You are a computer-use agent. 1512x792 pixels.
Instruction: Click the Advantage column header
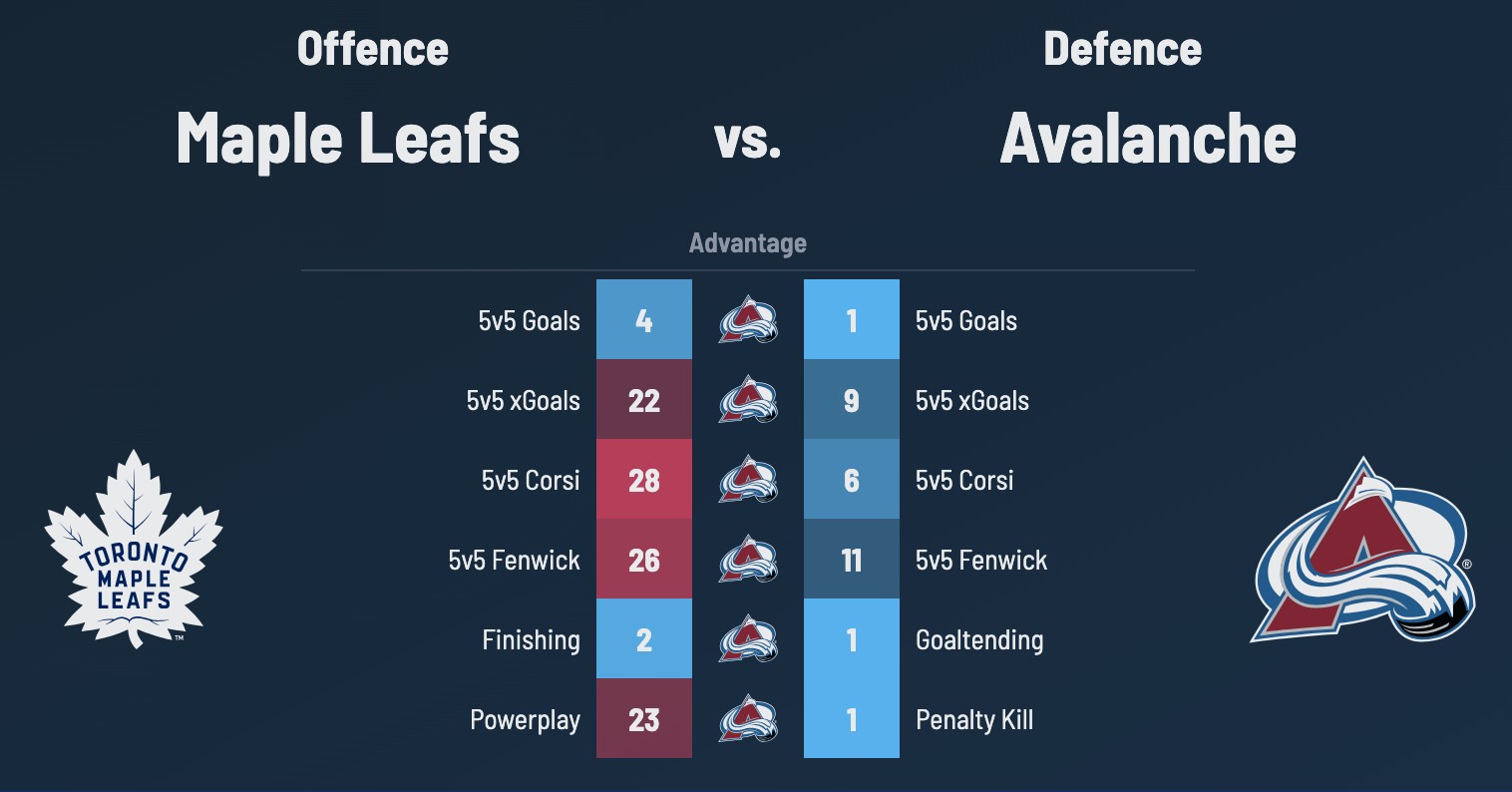tap(748, 243)
